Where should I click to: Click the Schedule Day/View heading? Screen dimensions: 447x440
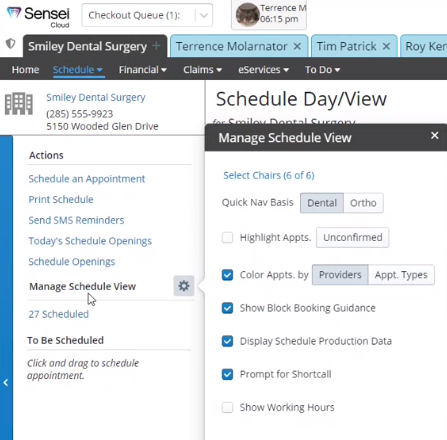pyautogui.click(x=301, y=99)
